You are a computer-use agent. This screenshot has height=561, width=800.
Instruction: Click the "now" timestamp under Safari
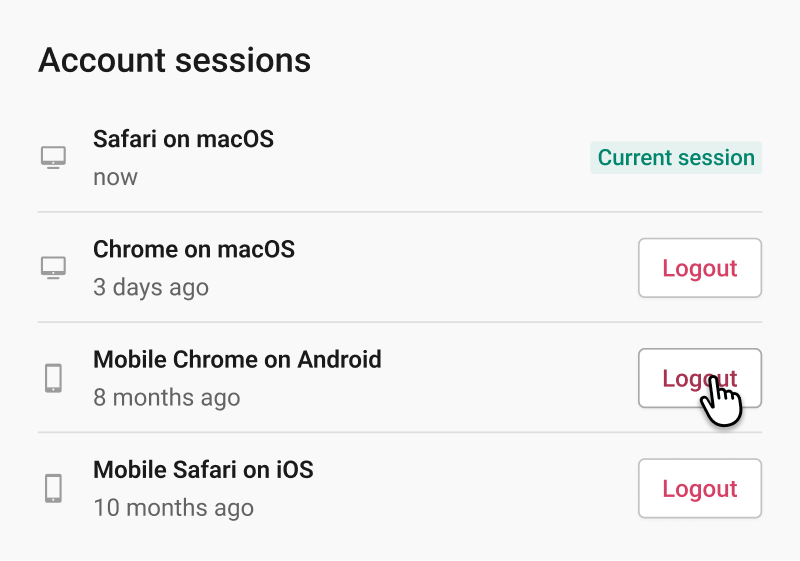[115, 177]
